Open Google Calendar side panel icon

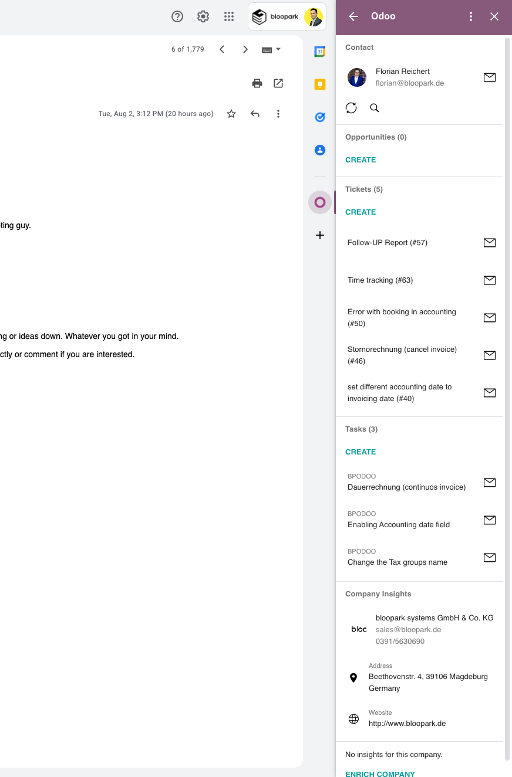(x=320, y=51)
